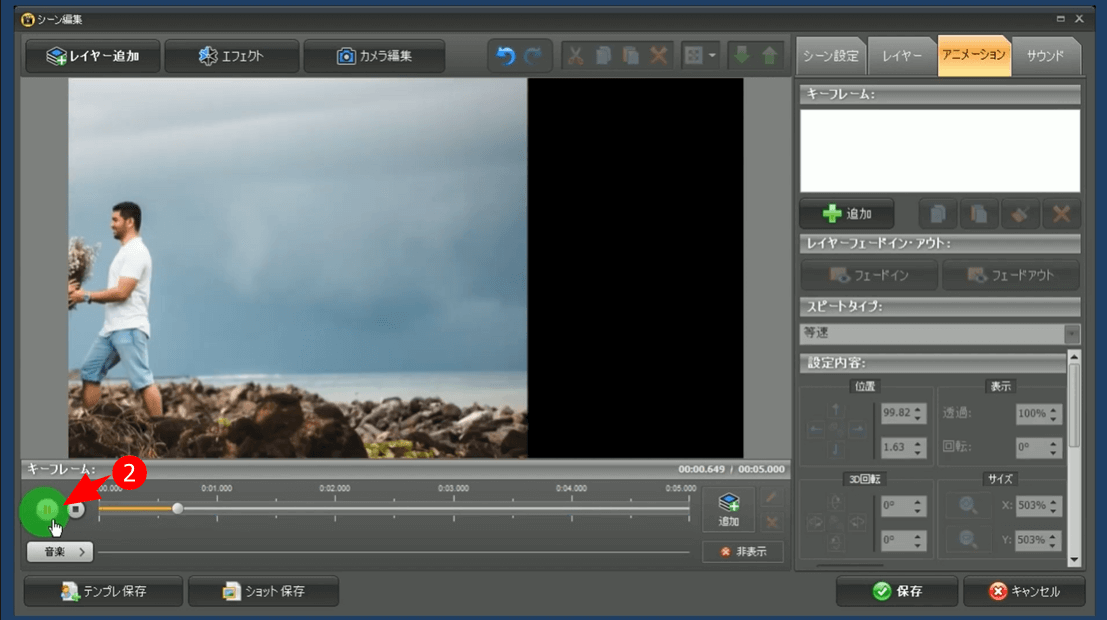Click the timeline playhead slider handle
Screen dimensions: 1107x620
[178, 509]
